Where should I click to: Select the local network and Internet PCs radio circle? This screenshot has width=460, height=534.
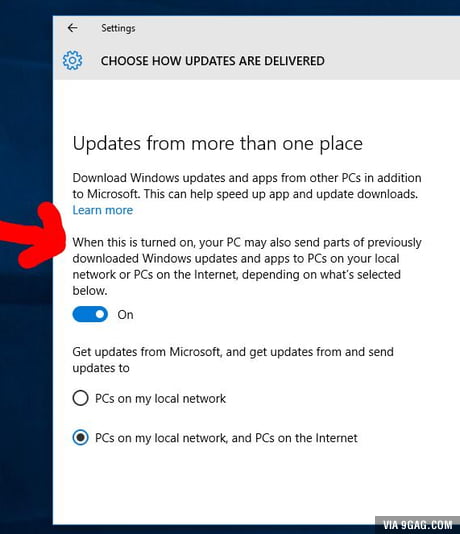point(80,437)
